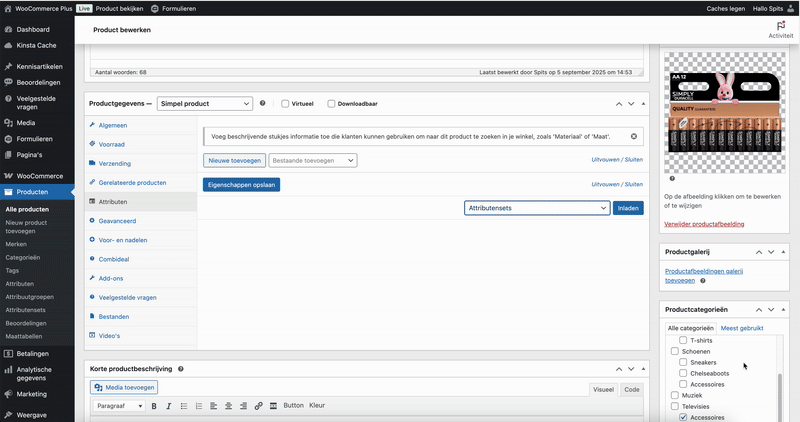Viewport: 800px width, 422px height.
Task: Open the Simpel product type dropdown
Action: point(205,103)
